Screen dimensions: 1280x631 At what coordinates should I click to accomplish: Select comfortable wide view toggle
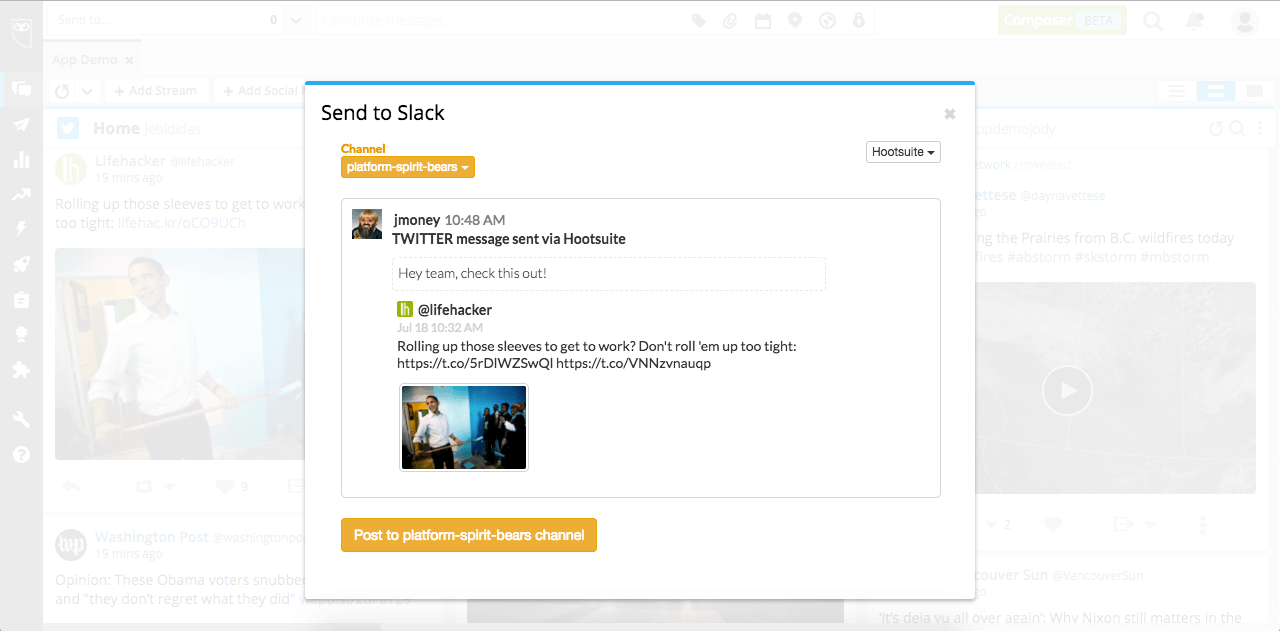[x=1255, y=91]
